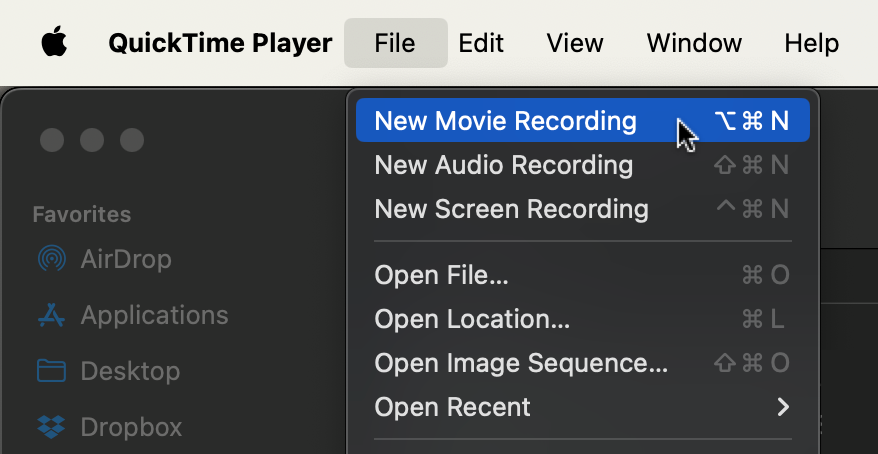This screenshot has height=454, width=878.
Task: Choose New Movie Recording
Action: click(583, 120)
